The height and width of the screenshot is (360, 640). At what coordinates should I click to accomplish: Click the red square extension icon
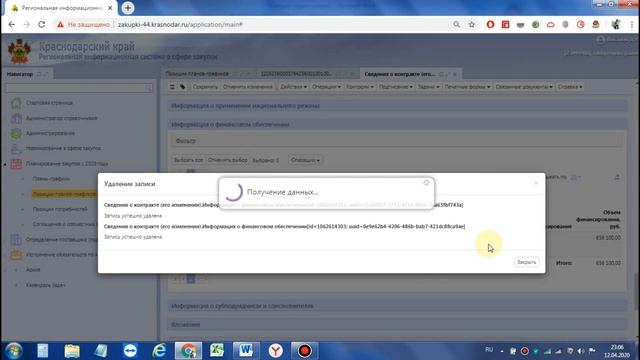pos(505,24)
